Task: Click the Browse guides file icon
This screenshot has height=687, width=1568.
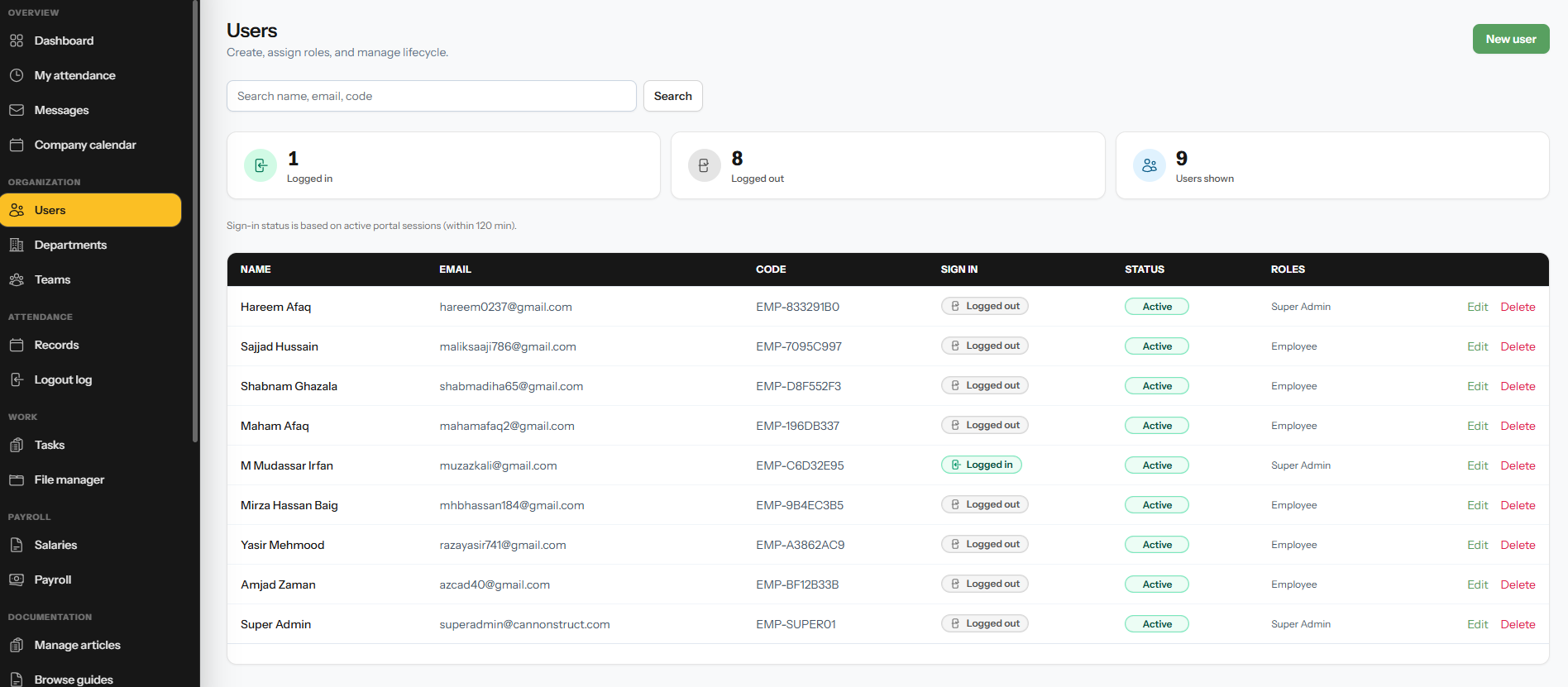Action: 17,680
